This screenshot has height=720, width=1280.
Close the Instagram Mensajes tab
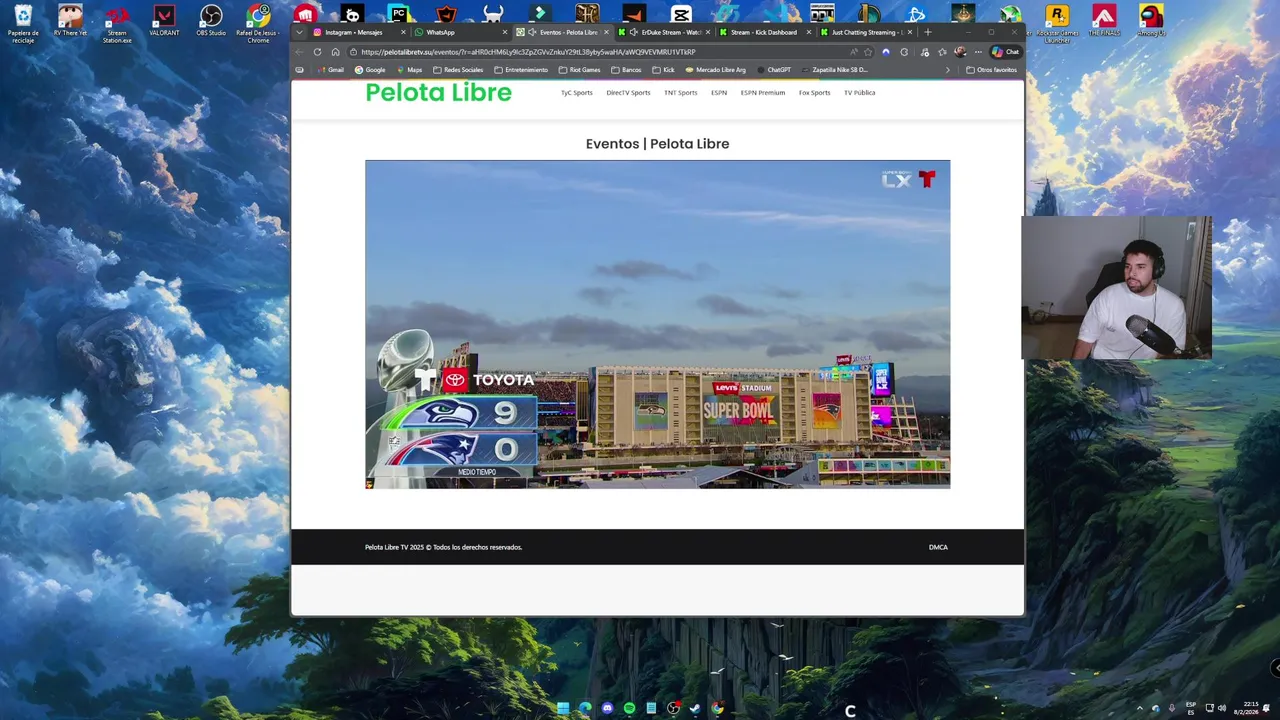[403, 32]
